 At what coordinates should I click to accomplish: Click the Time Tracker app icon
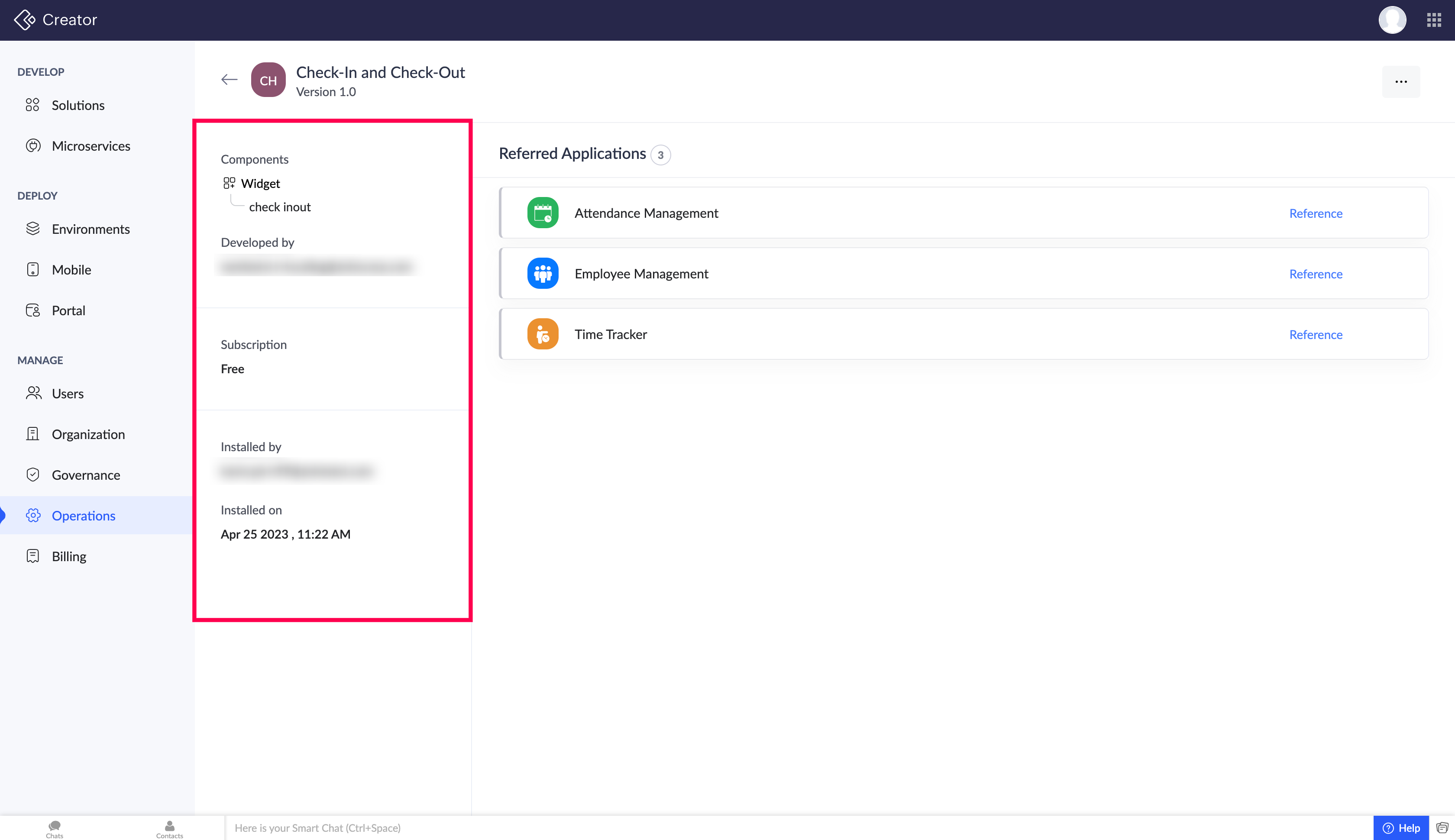click(x=542, y=334)
